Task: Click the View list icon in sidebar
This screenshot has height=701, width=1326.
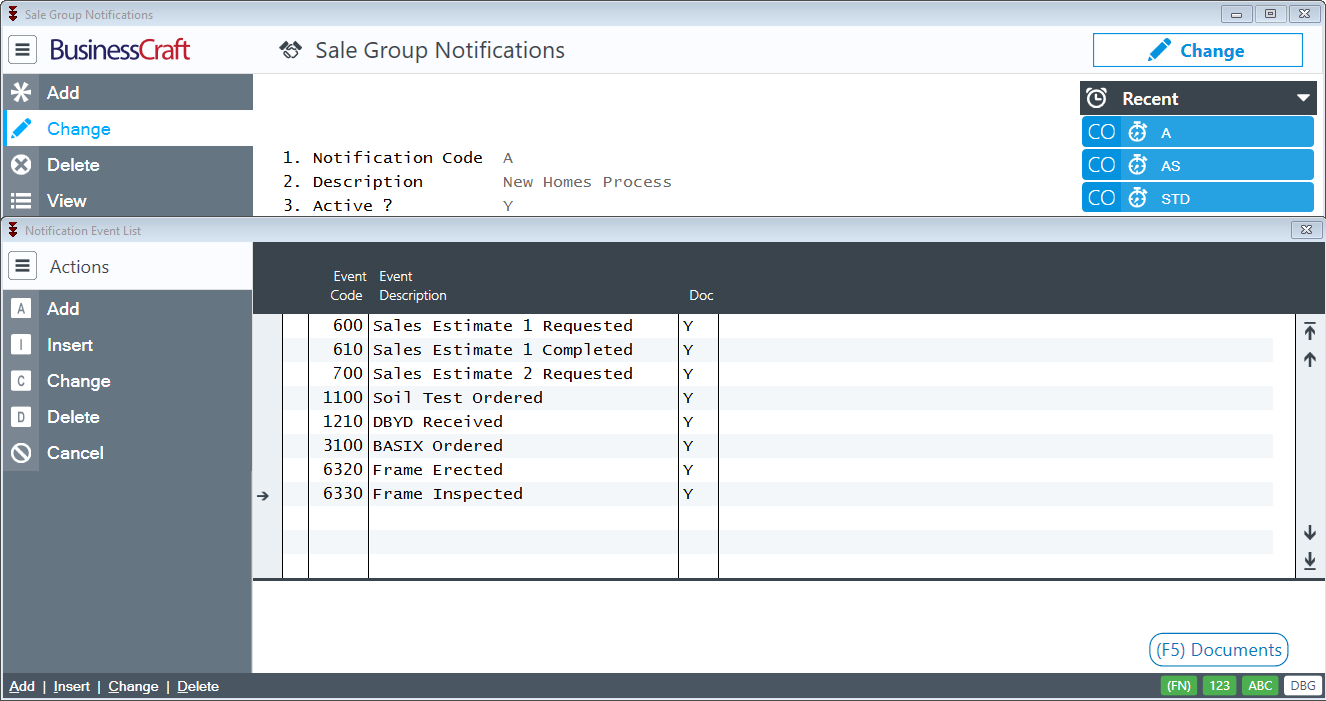Action: point(21,200)
